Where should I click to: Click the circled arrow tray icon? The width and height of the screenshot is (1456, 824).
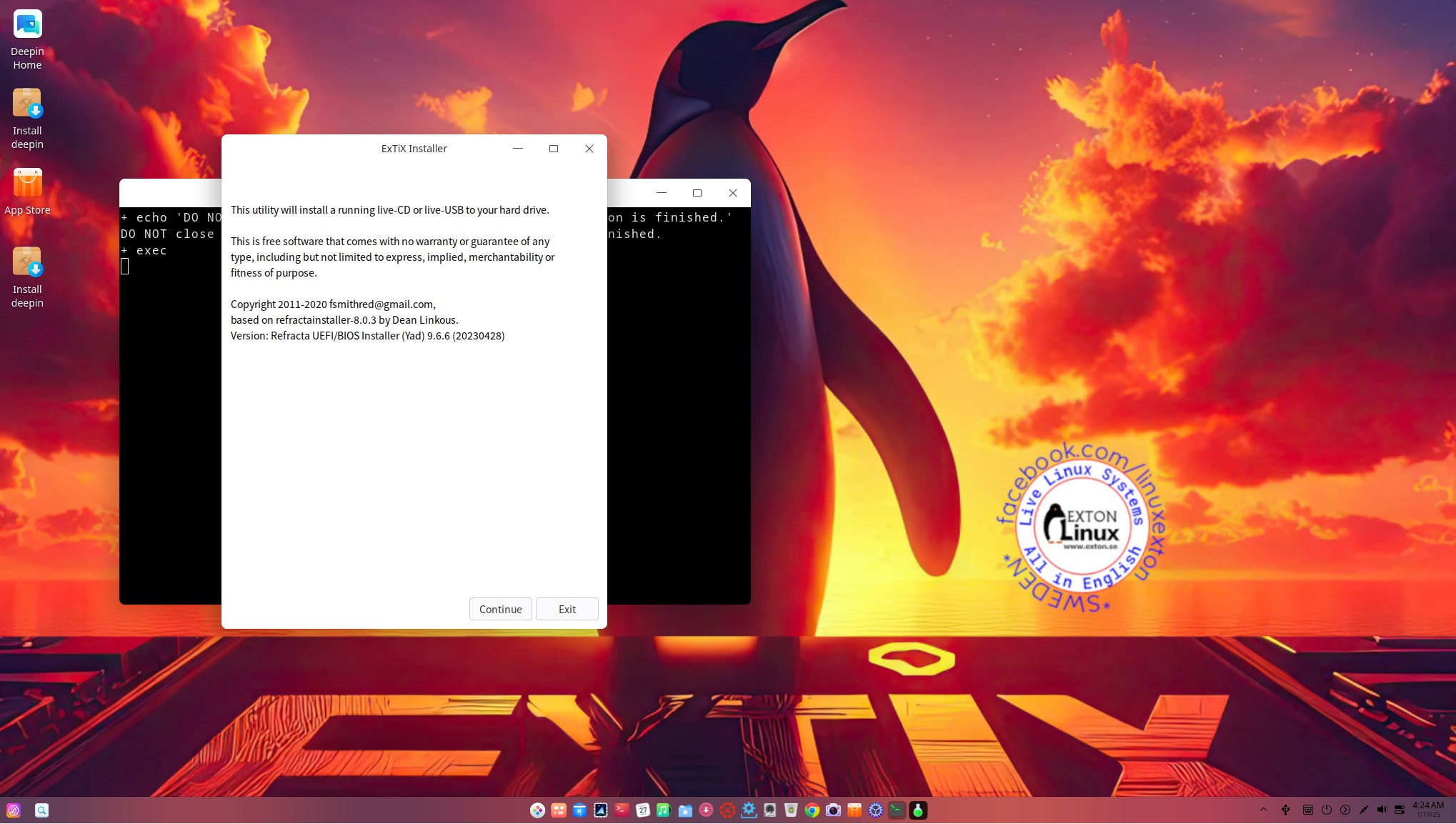point(1345,810)
